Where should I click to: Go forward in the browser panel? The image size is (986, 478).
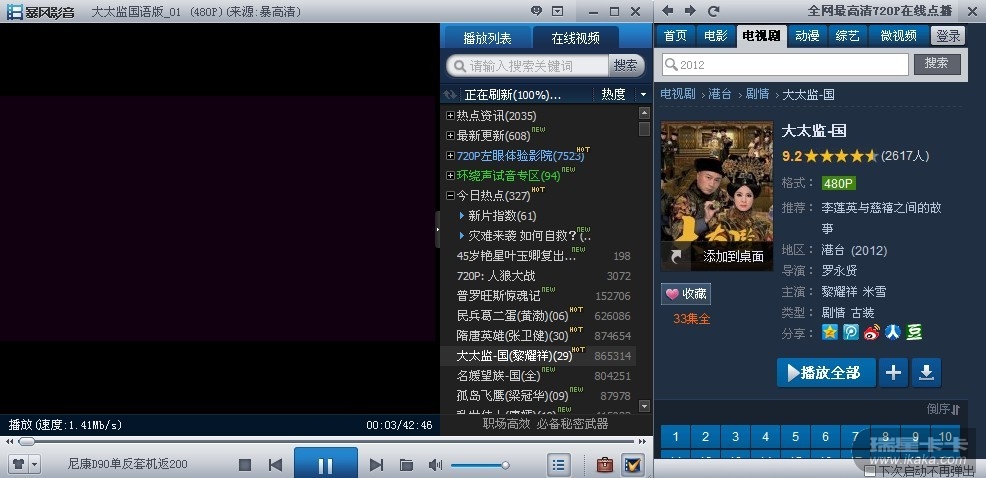(x=690, y=11)
